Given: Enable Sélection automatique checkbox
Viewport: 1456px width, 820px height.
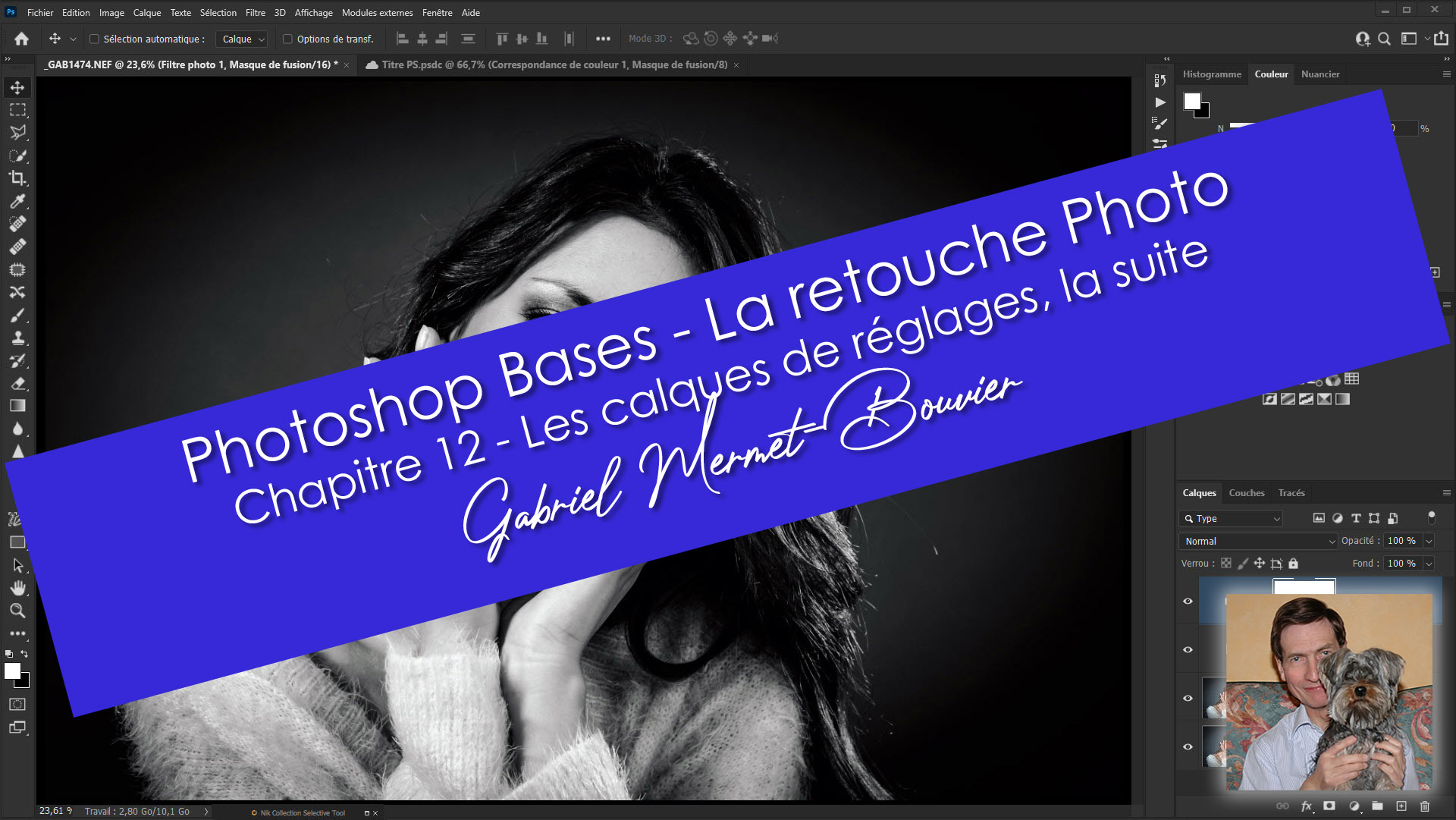Looking at the screenshot, I should pos(95,39).
